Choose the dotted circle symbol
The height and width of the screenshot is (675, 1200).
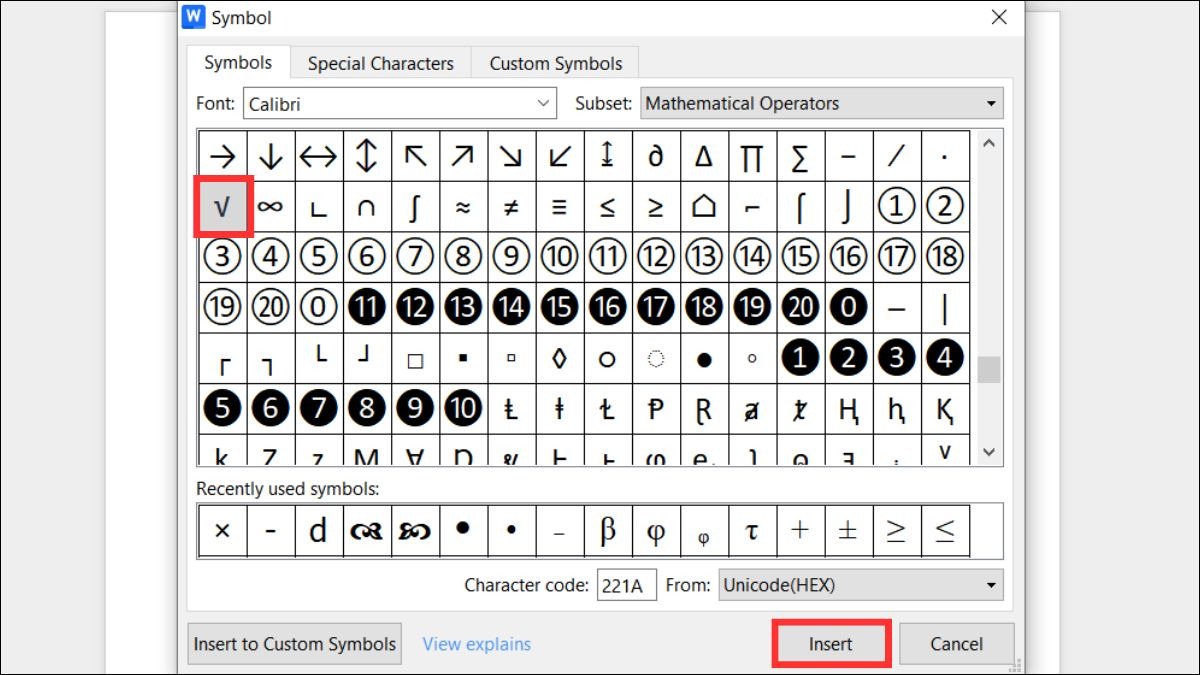[655, 359]
